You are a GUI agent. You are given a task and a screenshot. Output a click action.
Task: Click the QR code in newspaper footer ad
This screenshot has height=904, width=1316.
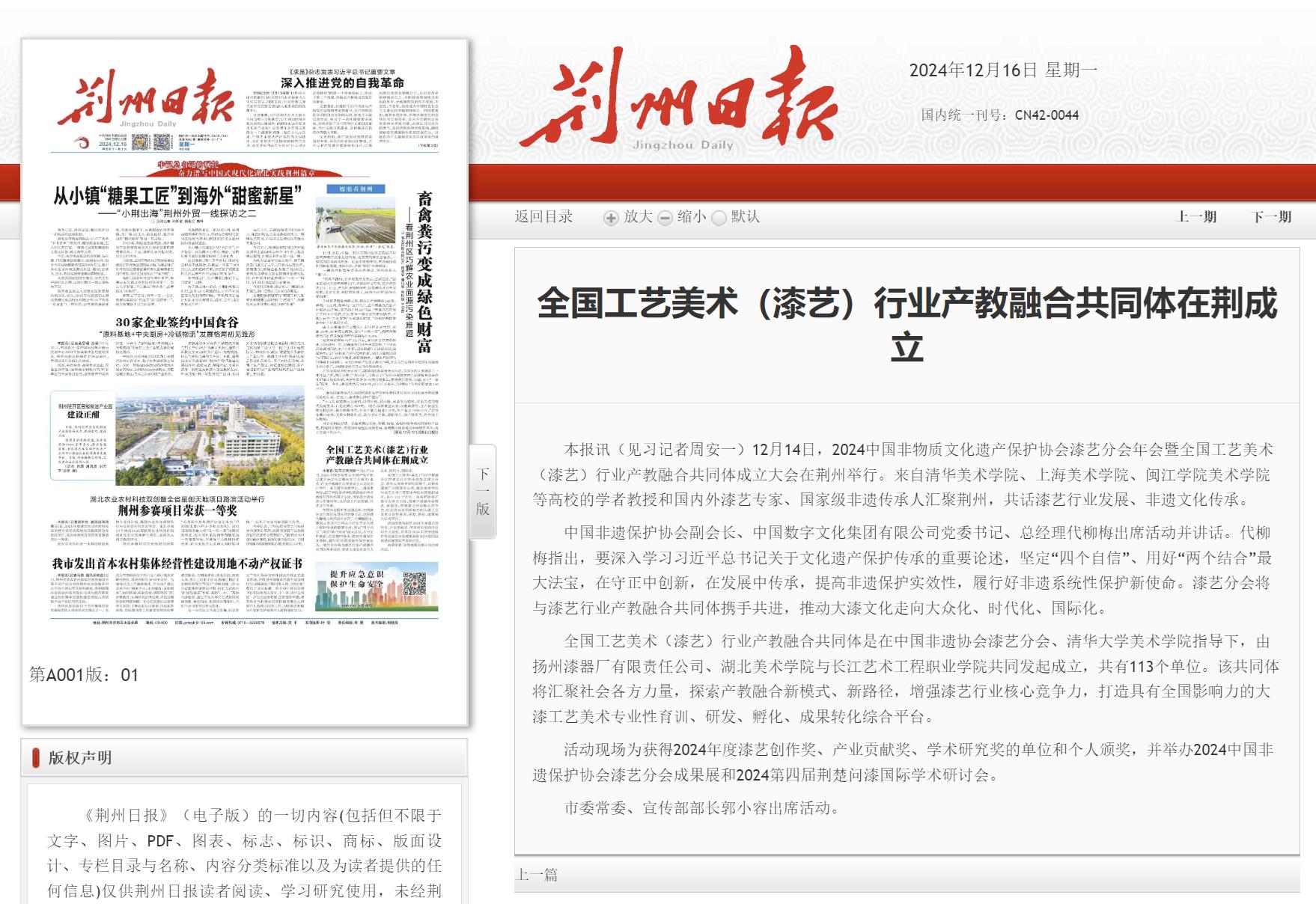coord(415,584)
